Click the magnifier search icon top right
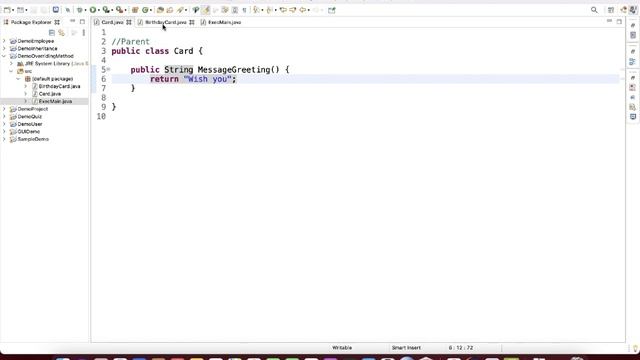The width and height of the screenshot is (640, 360). pos(594,10)
